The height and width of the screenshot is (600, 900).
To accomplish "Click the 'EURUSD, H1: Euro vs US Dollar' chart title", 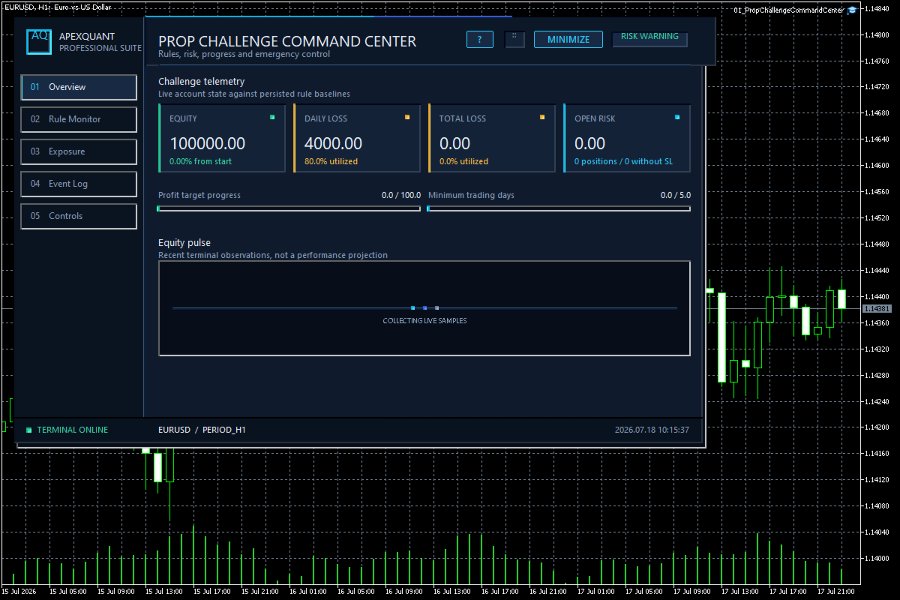I will tap(57, 7).
